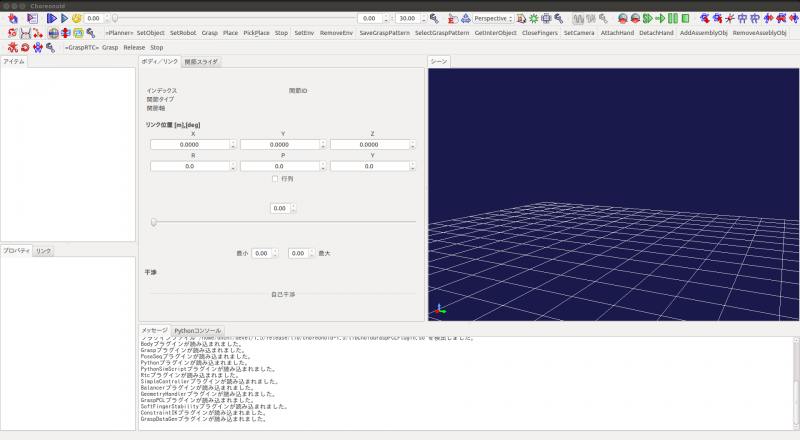Click the SetObject planner button
The image size is (800, 440).
[x=150, y=33]
